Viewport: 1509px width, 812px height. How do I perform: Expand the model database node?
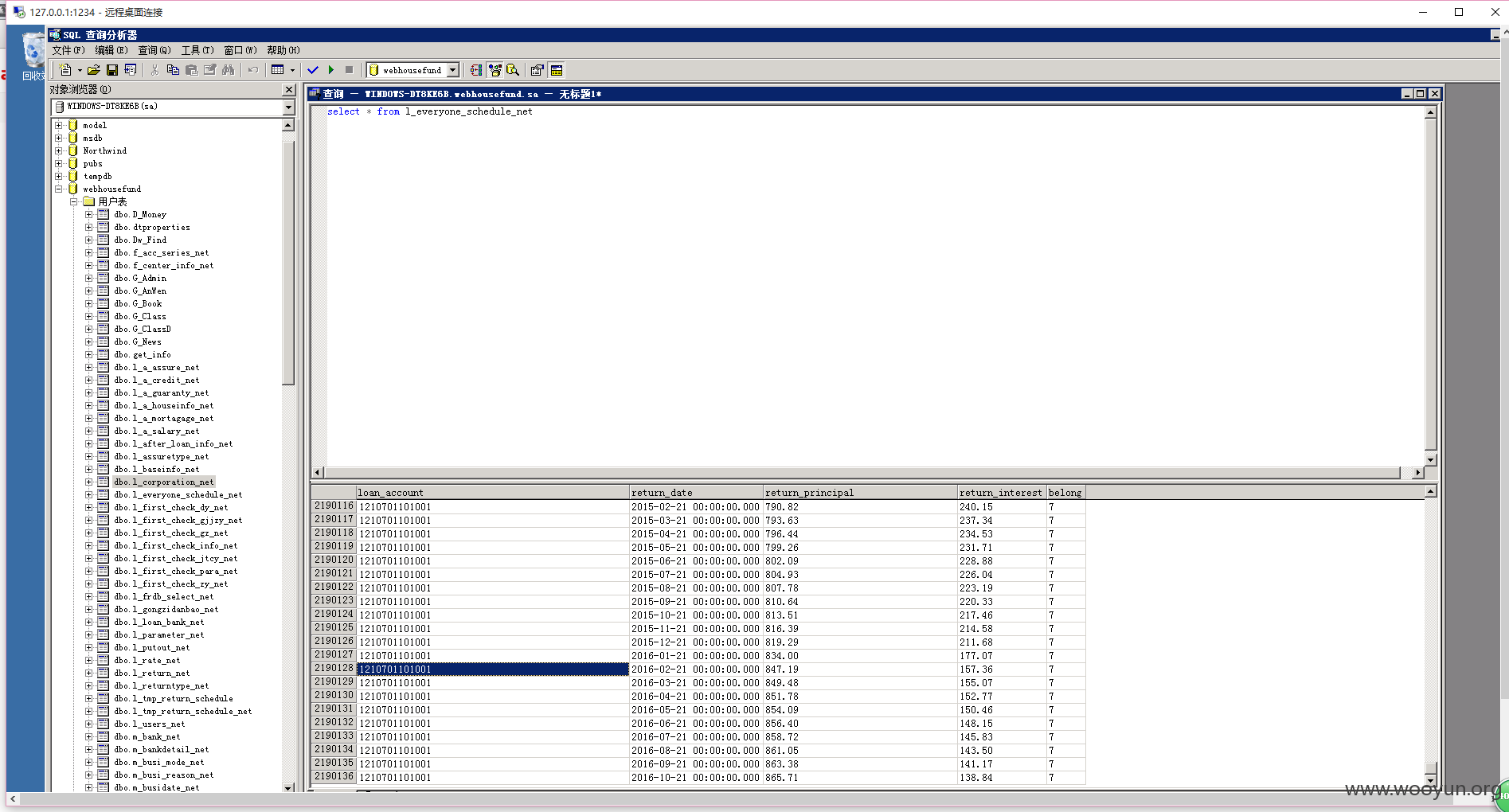point(59,125)
